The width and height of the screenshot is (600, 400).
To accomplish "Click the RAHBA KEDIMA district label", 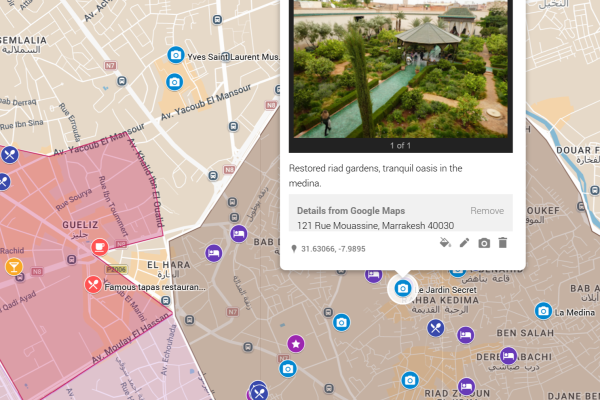I will click(440, 300).
